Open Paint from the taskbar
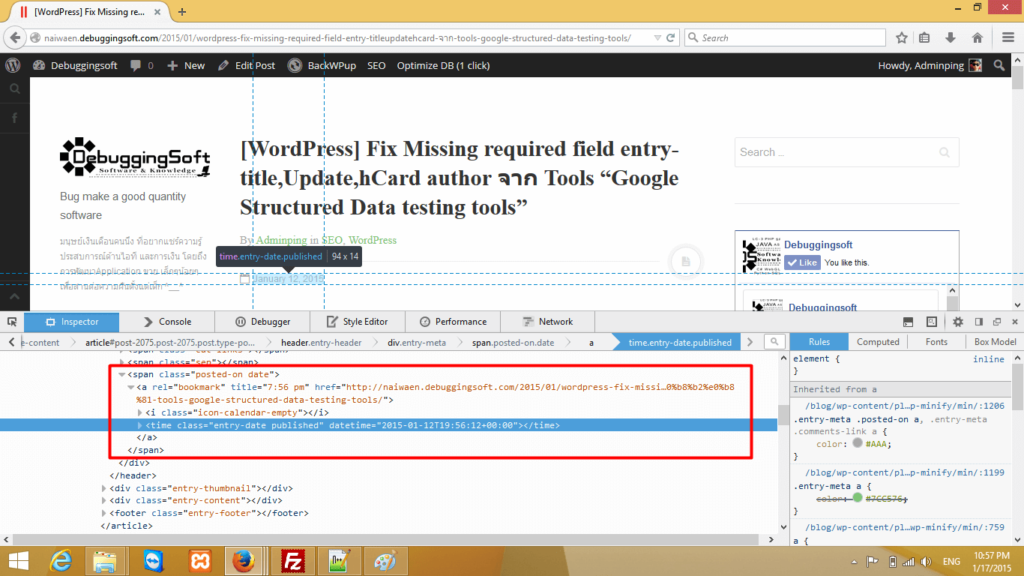Image resolution: width=1024 pixels, height=576 pixels. [x=385, y=561]
